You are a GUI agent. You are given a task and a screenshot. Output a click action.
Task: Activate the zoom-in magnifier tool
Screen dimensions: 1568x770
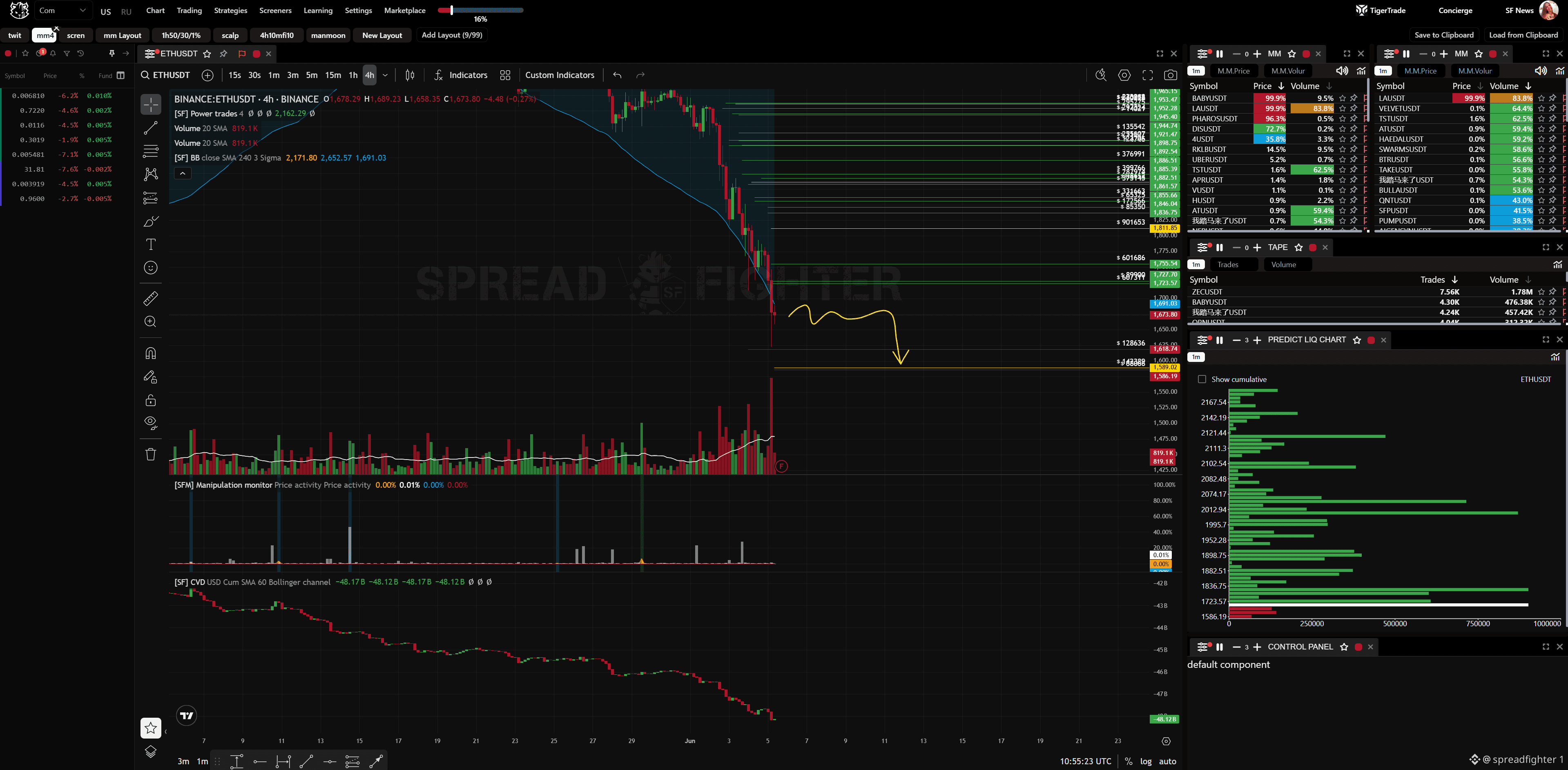(x=150, y=321)
